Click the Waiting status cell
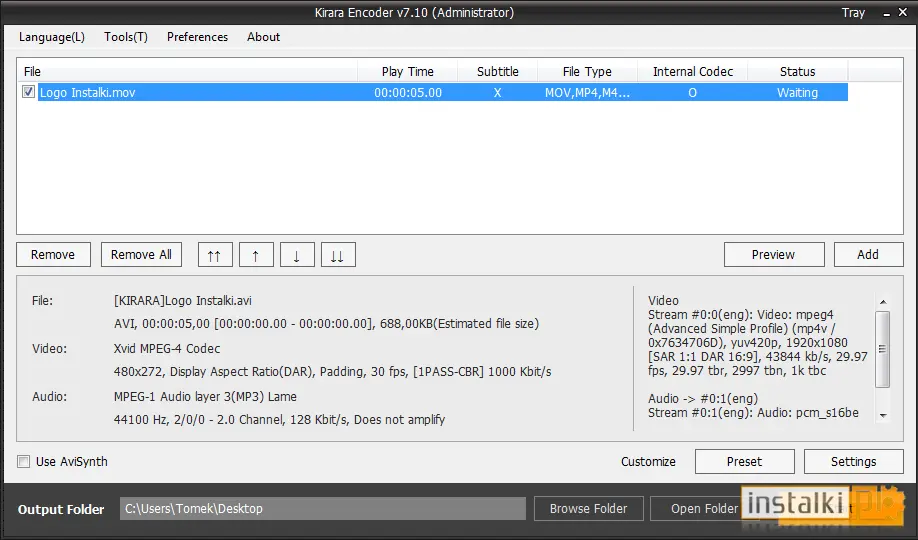 (x=797, y=93)
